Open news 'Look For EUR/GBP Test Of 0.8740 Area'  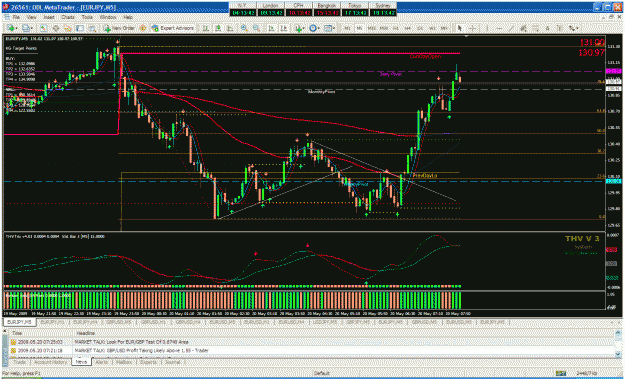132,342
